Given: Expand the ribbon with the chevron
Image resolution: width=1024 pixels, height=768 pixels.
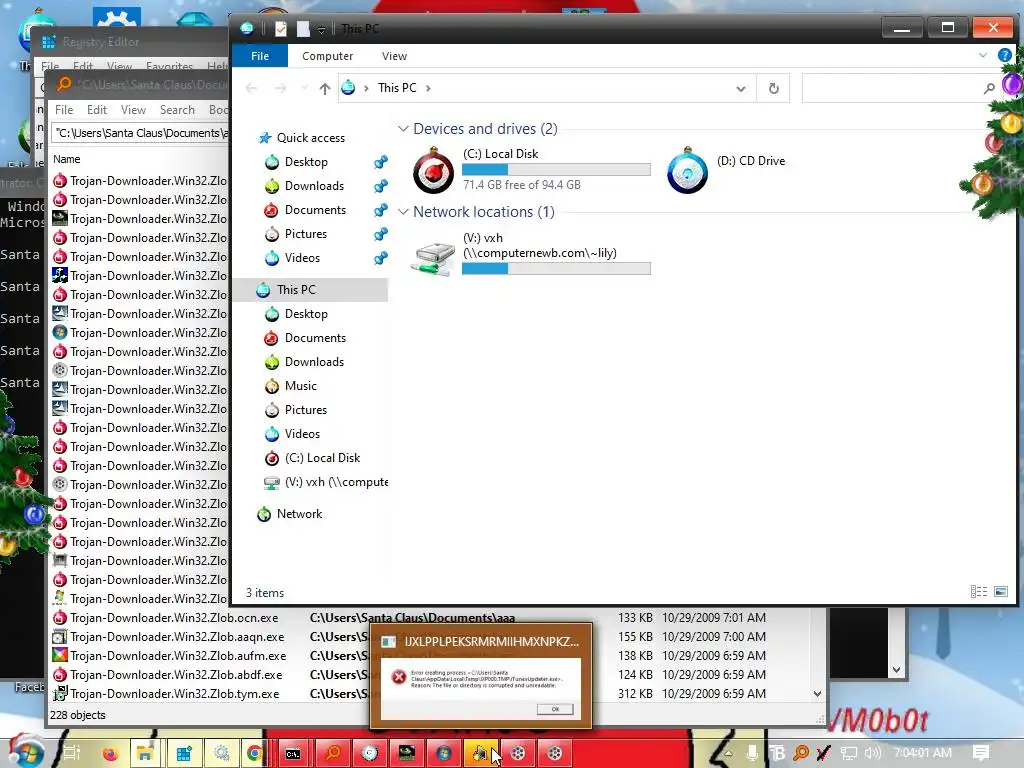Looking at the screenshot, I should click(x=983, y=56).
